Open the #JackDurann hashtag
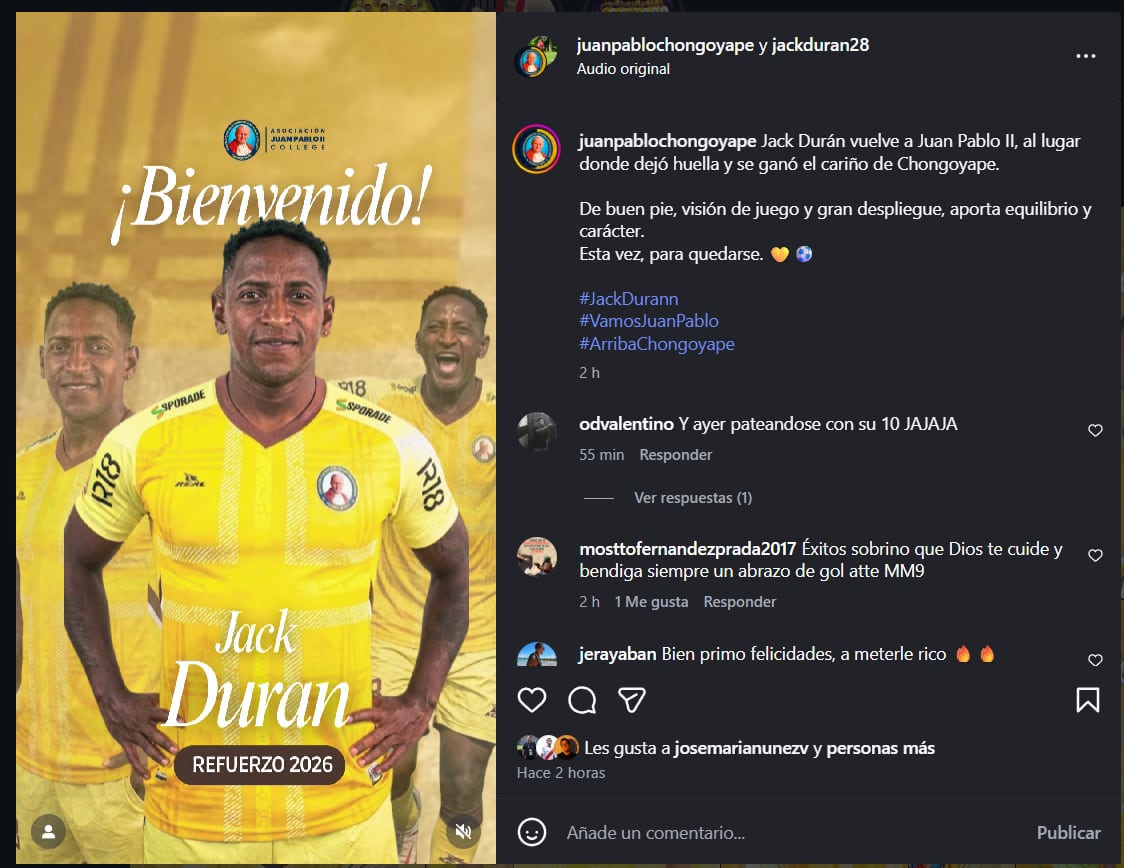The height and width of the screenshot is (868, 1124). coord(629,298)
